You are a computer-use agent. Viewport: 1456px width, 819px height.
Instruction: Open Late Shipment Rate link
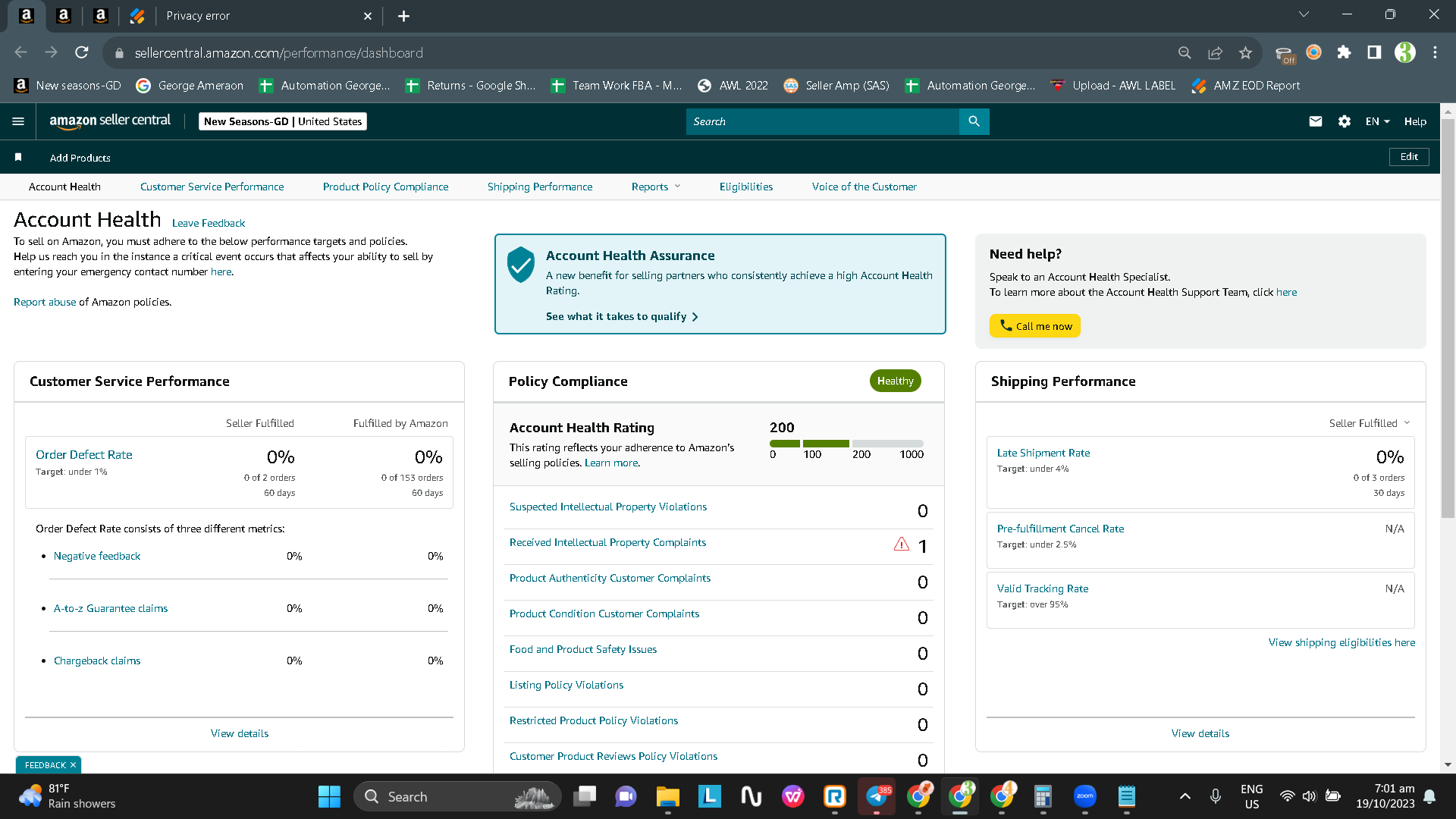pyautogui.click(x=1043, y=453)
